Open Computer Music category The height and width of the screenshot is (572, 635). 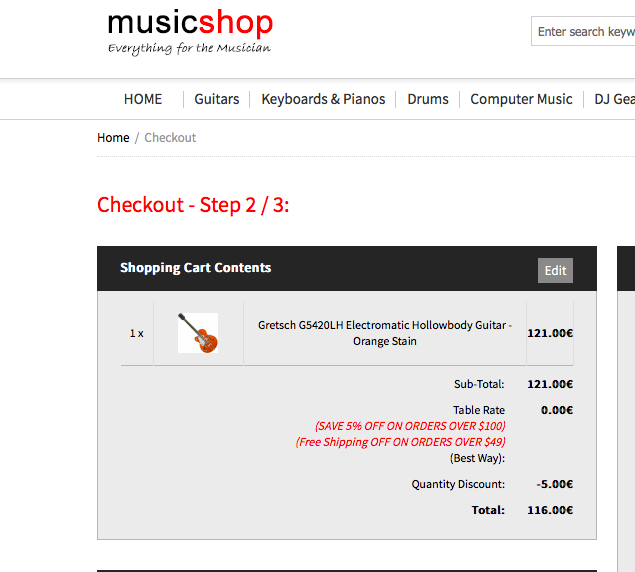point(521,99)
